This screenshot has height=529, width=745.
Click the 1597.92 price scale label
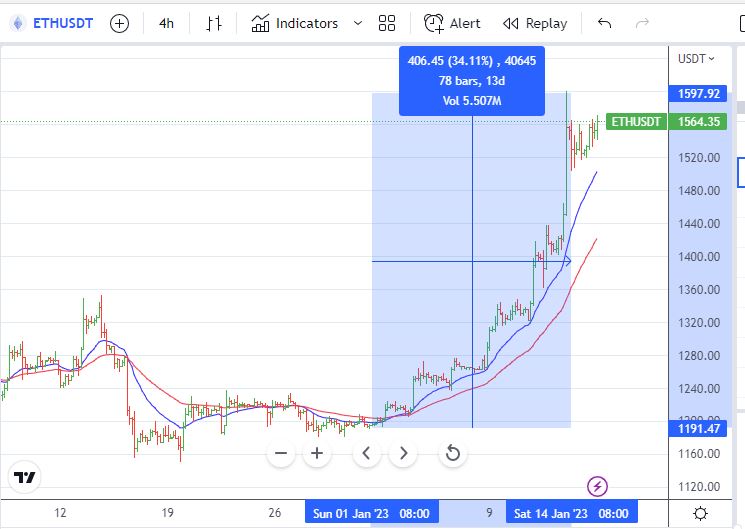click(x=698, y=94)
